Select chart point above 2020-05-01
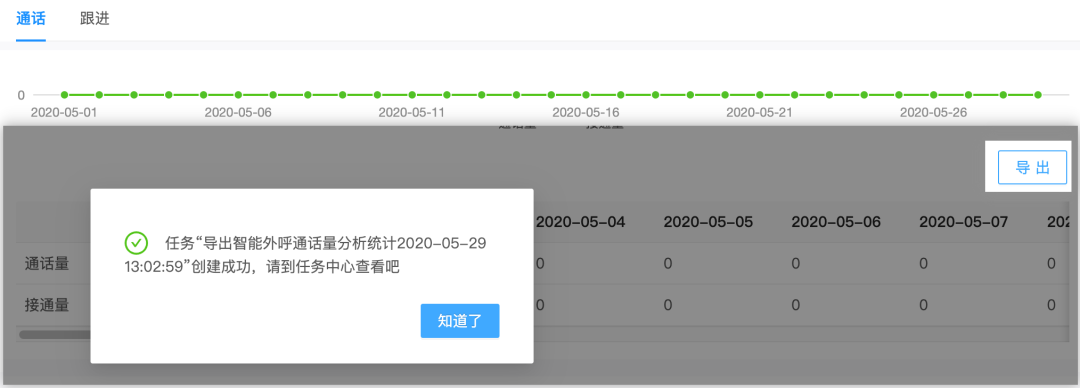The height and width of the screenshot is (388, 1080). click(x=64, y=94)
